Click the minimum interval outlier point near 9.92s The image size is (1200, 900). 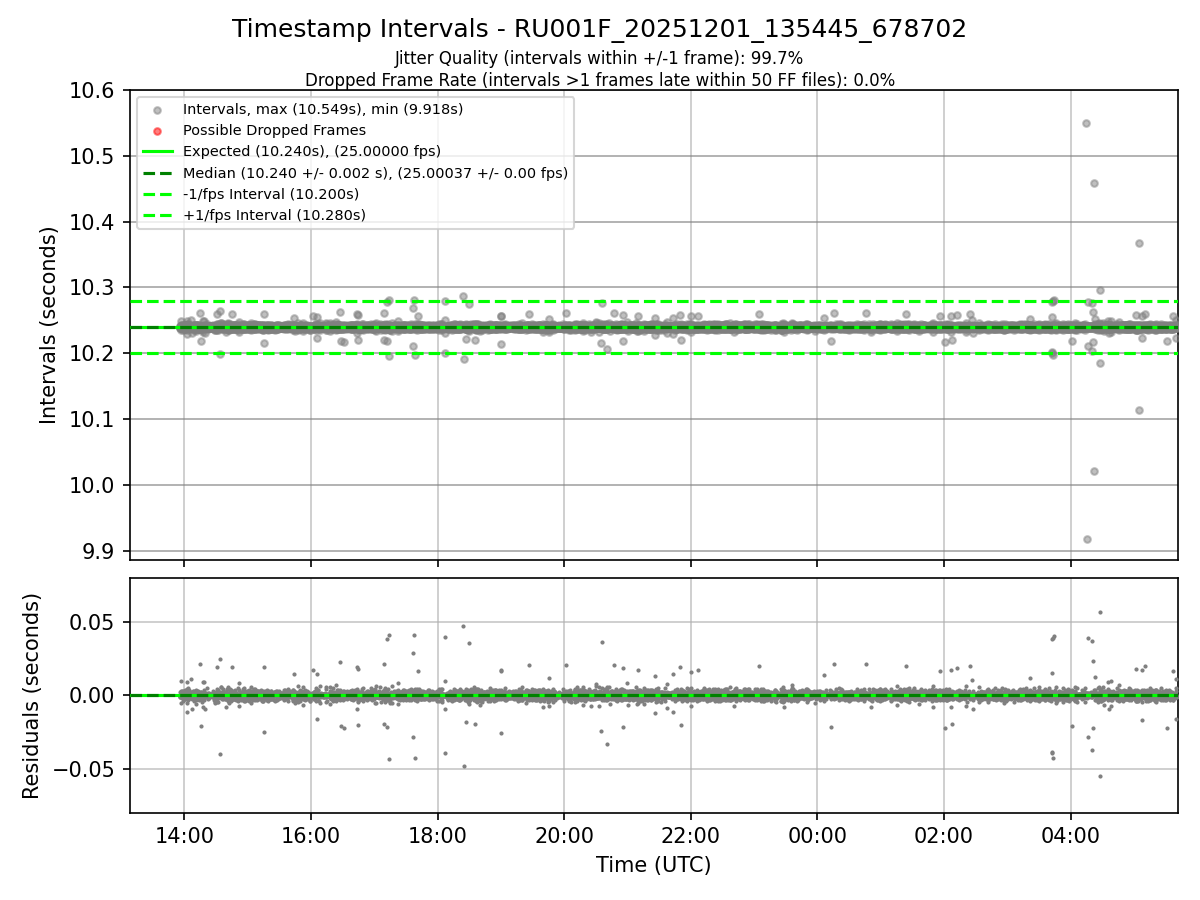(x=1087, y=539)
